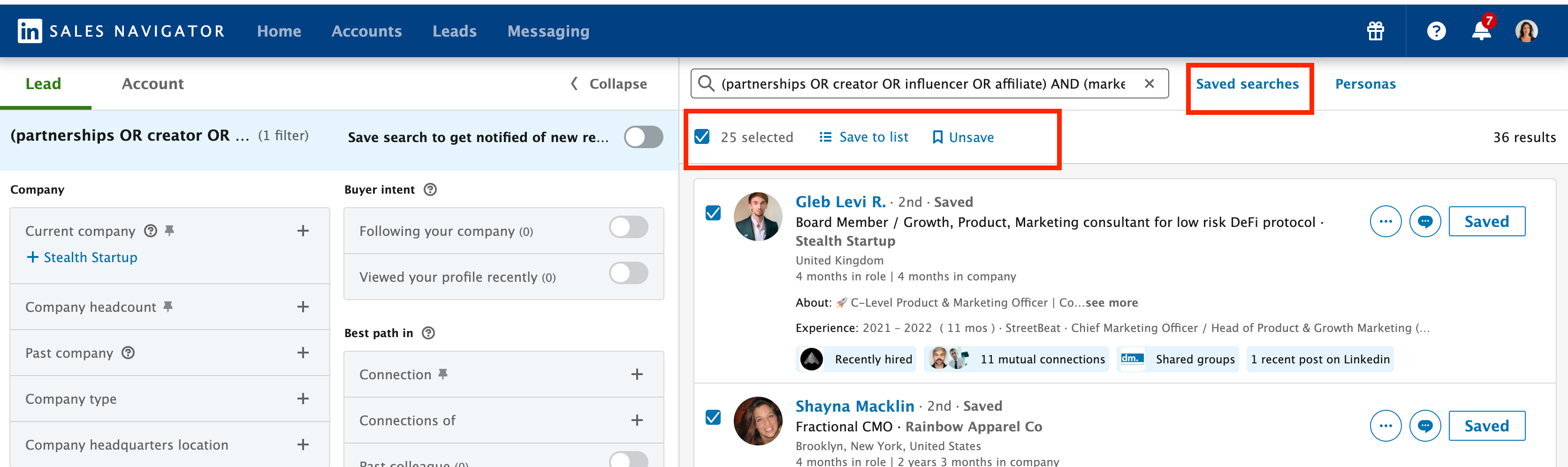1568x467 pixels.
Task: Click the Recently hired company logo icon
Action: [811, 359]
